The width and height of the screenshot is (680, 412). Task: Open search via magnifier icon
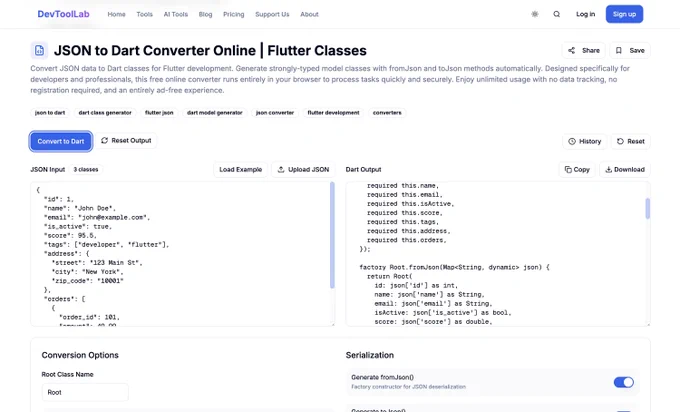[556, 14]
